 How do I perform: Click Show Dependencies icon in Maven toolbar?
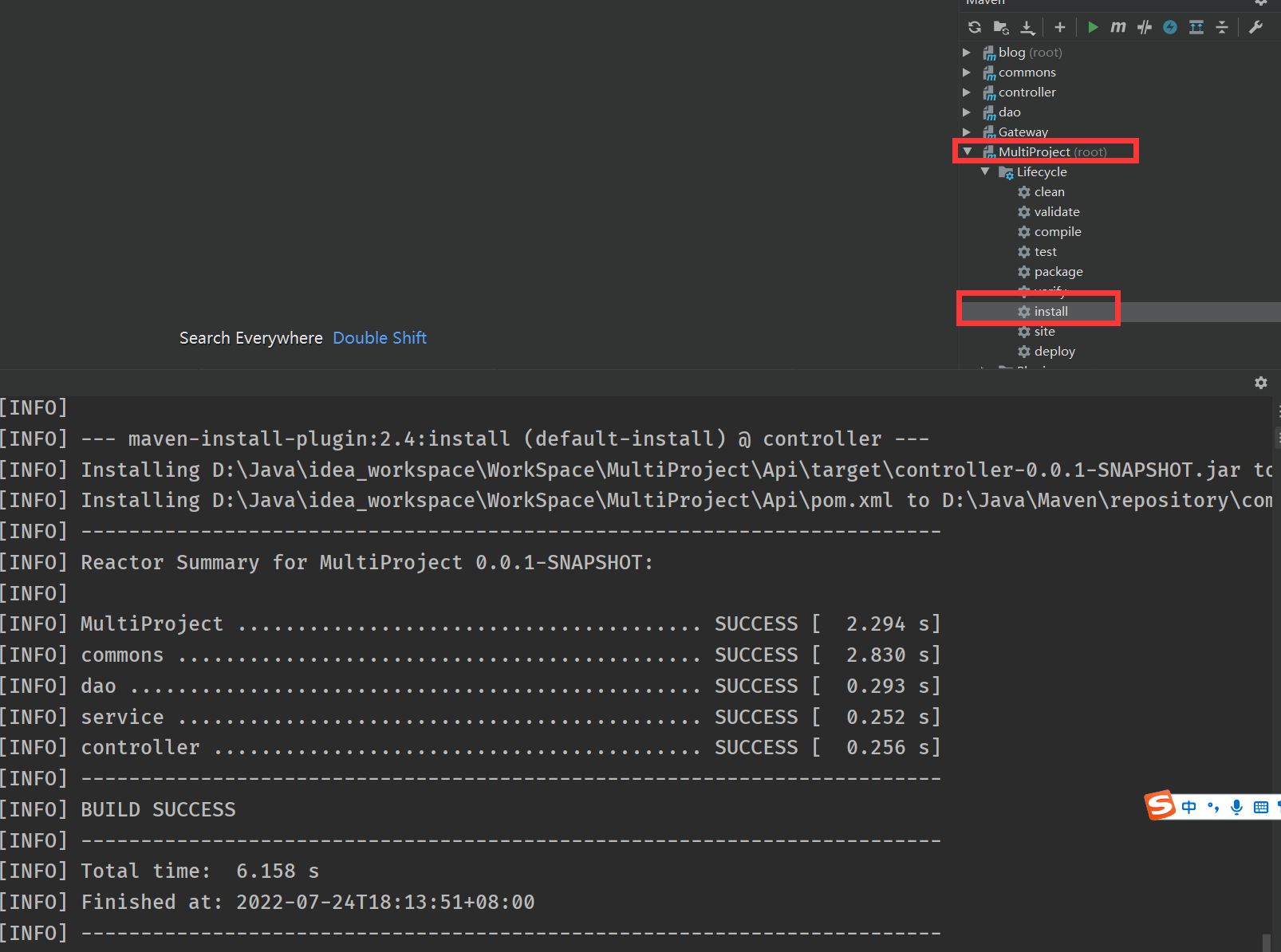1196,27
